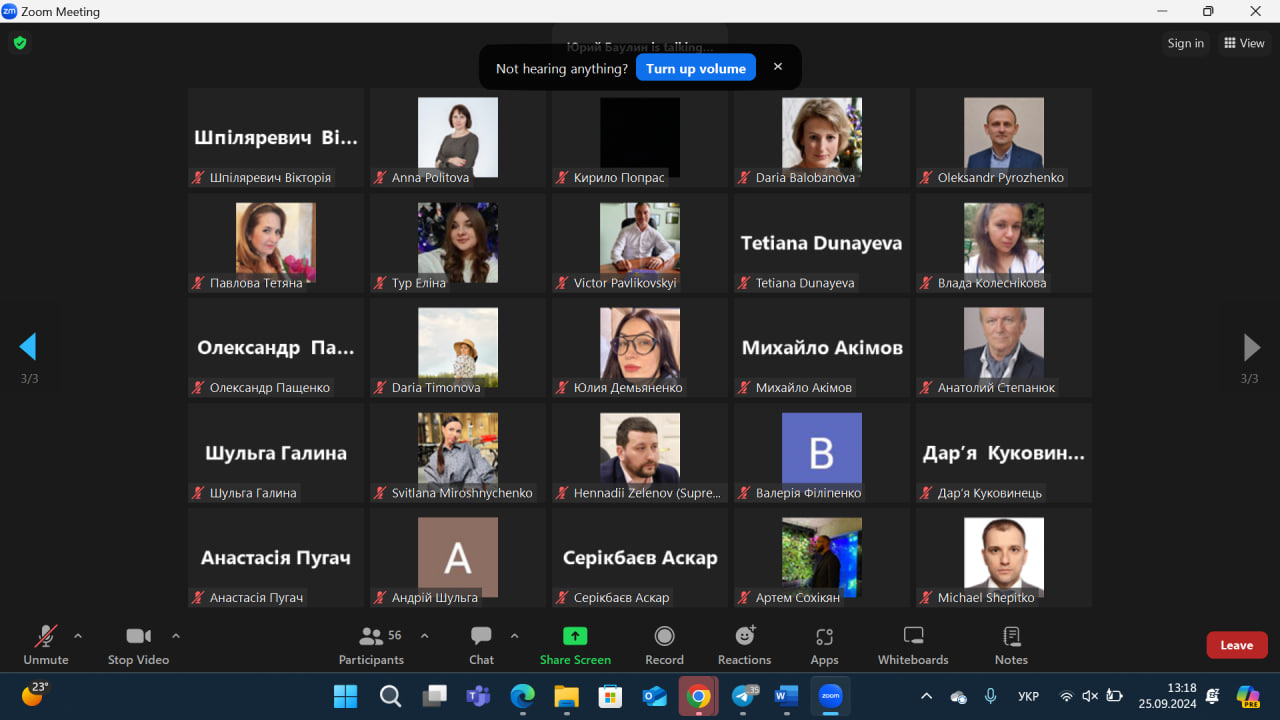
Task: Open the Reactions menu
Action: point(744,644)
